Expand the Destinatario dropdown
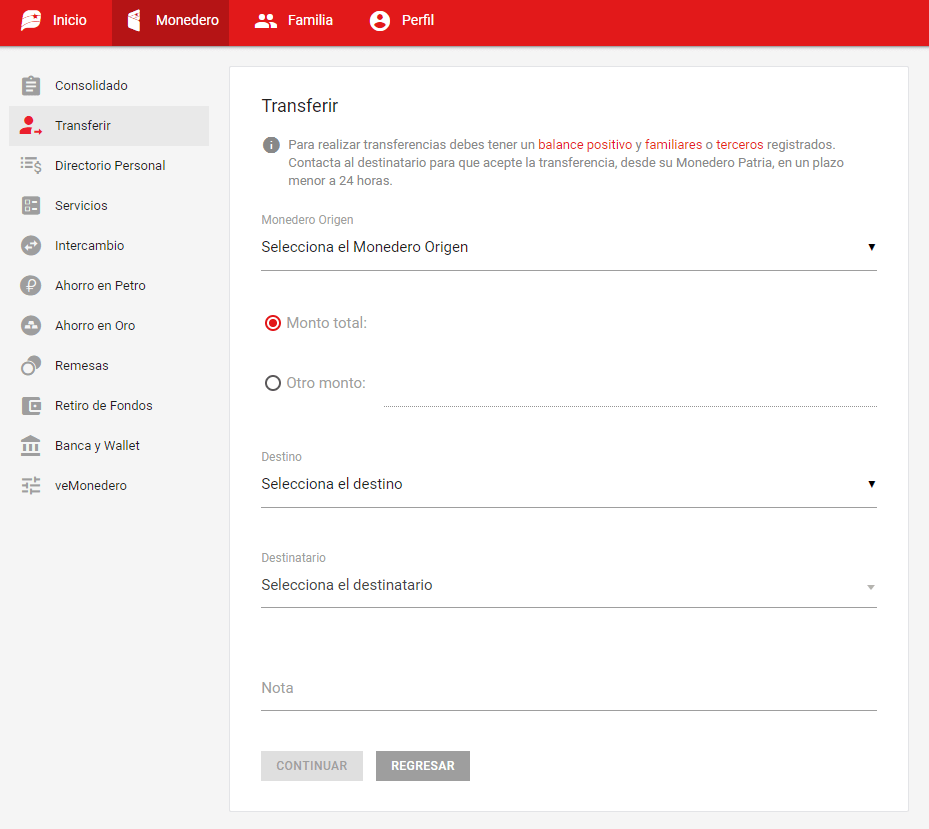This screenshot has height=829, width=929. [x=568, y=585]
